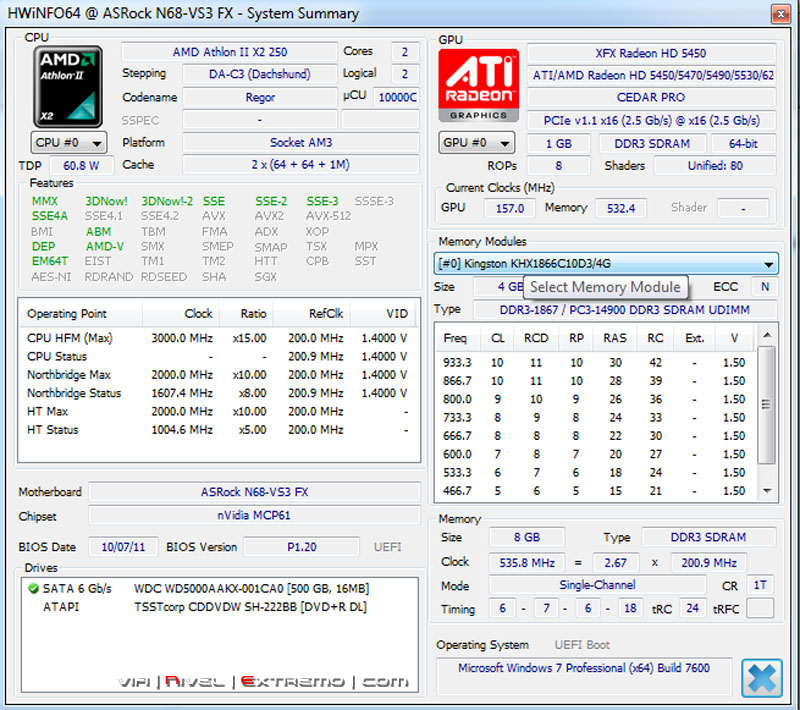Image resolution: width=800 pixels, height=710 pixels.
Task: Click the MMX feature label
Action: click(x=44, y=201)
